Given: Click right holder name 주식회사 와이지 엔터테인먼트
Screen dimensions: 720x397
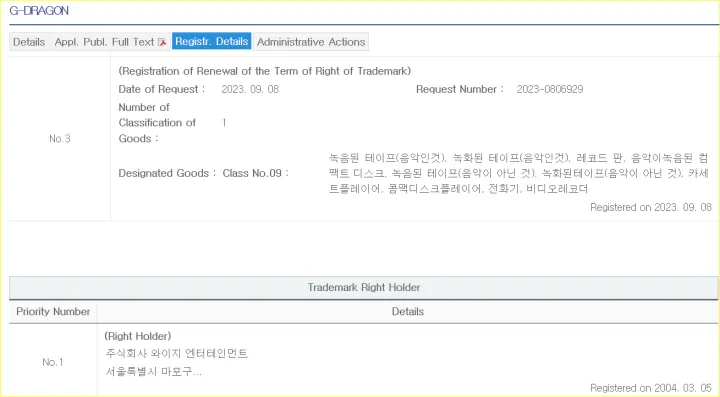Looking at the screenshot, I should (176, 354).
